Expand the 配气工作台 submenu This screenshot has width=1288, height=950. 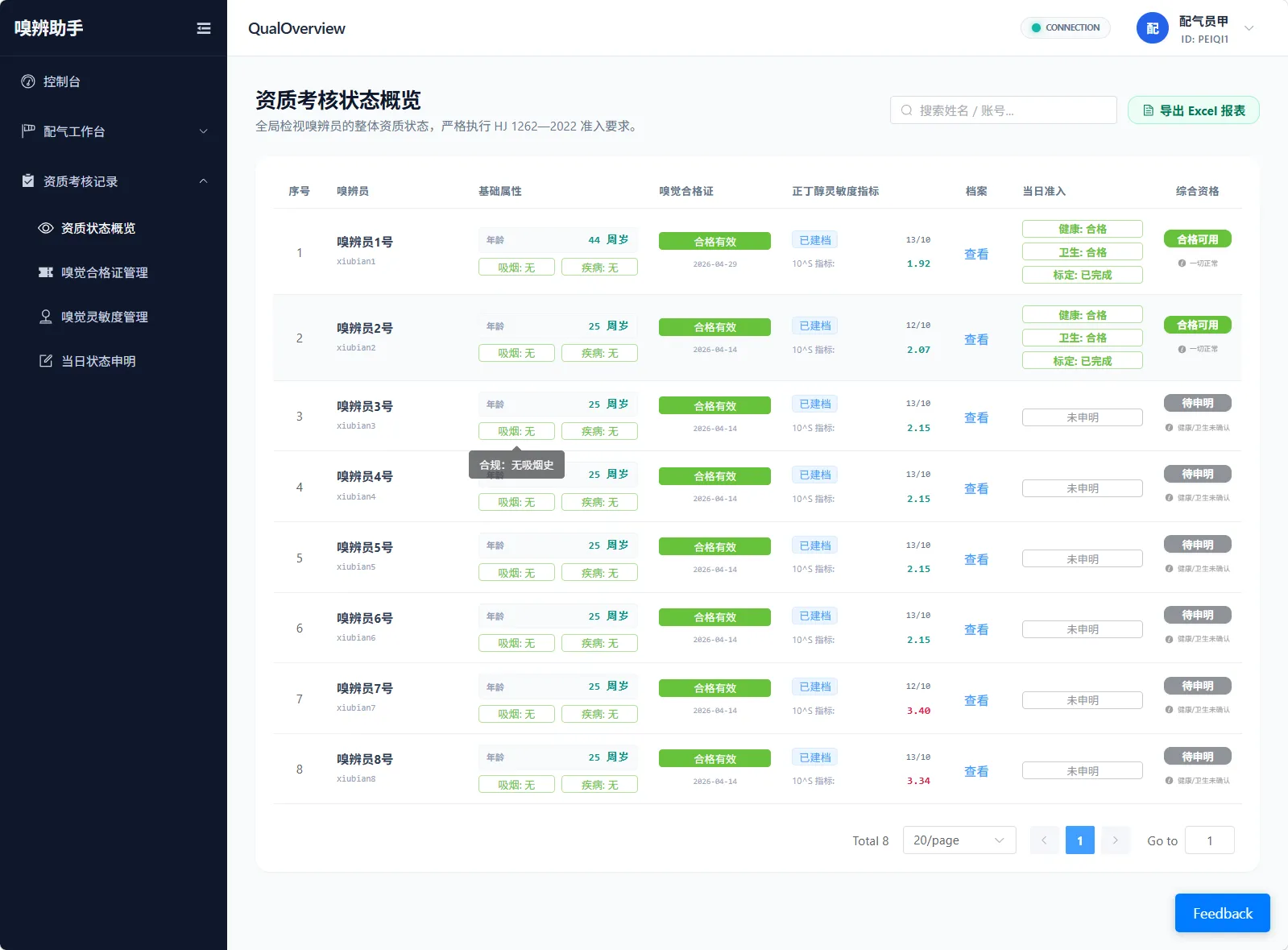coord(203,131)
